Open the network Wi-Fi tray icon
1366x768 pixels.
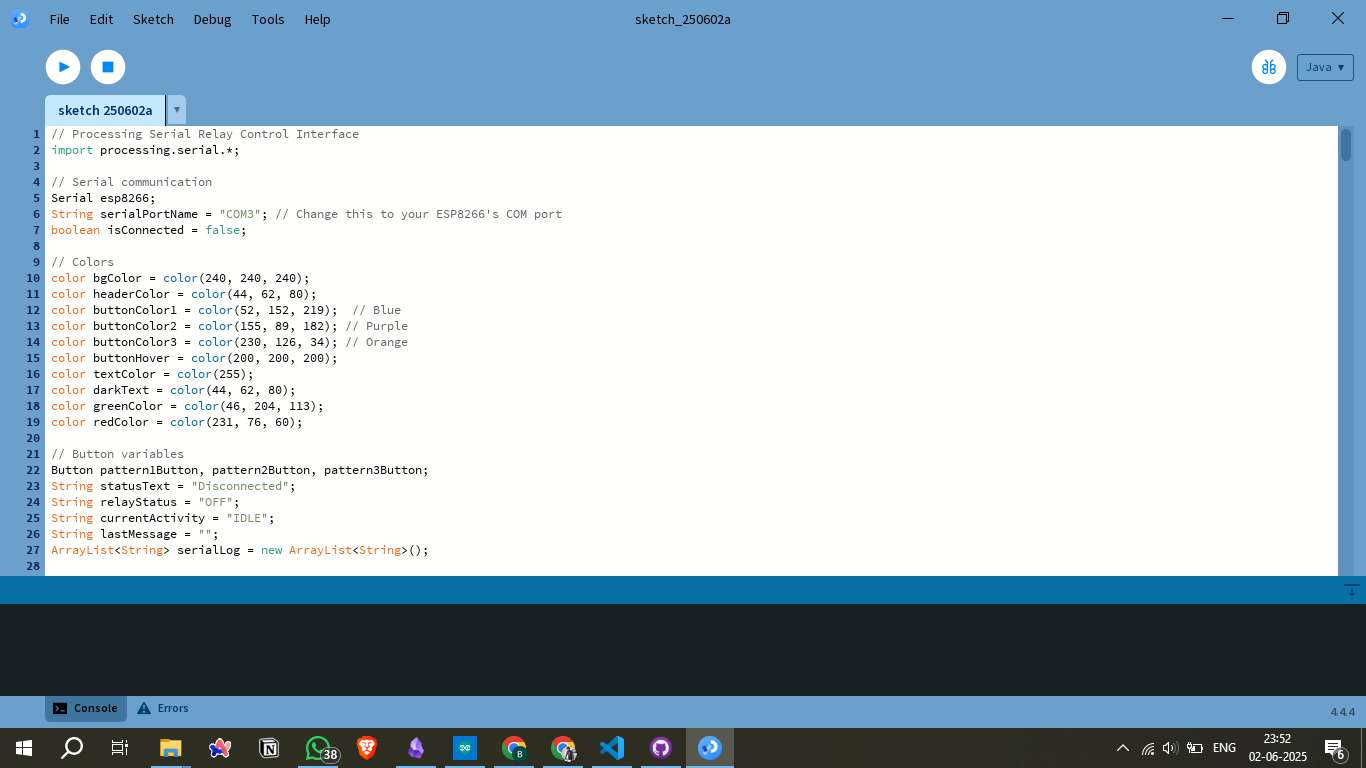[x=1147, y=748]
